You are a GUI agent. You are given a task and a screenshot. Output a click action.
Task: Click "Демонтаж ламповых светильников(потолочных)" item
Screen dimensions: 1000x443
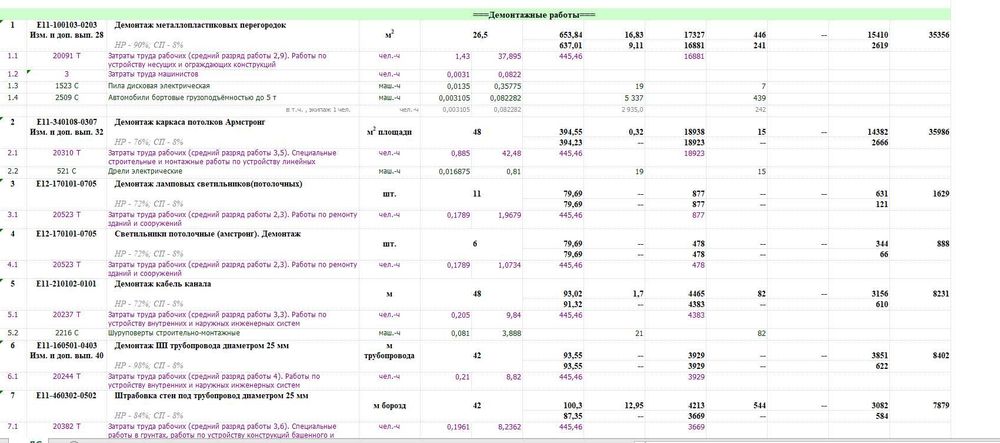click(x=208, y=184)
